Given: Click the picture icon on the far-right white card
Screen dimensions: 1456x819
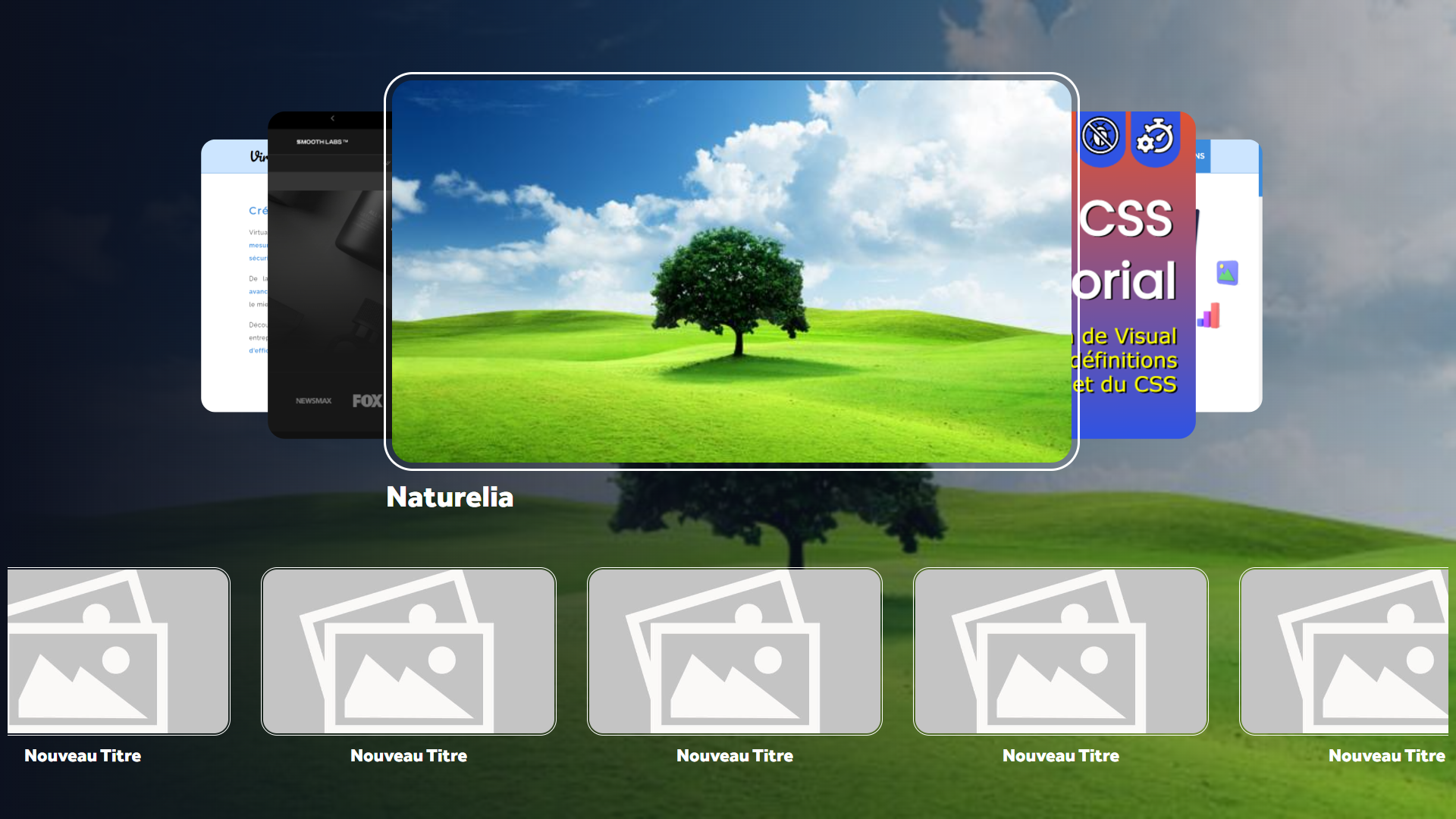Looking at the screenshot, I should 1227,273.
